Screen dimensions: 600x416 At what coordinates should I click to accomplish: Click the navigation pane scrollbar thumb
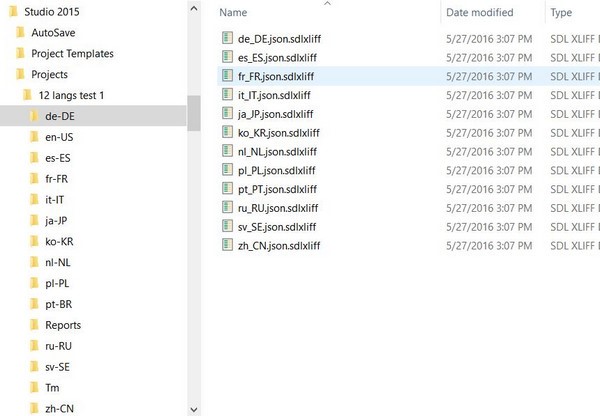pos(194,113)
